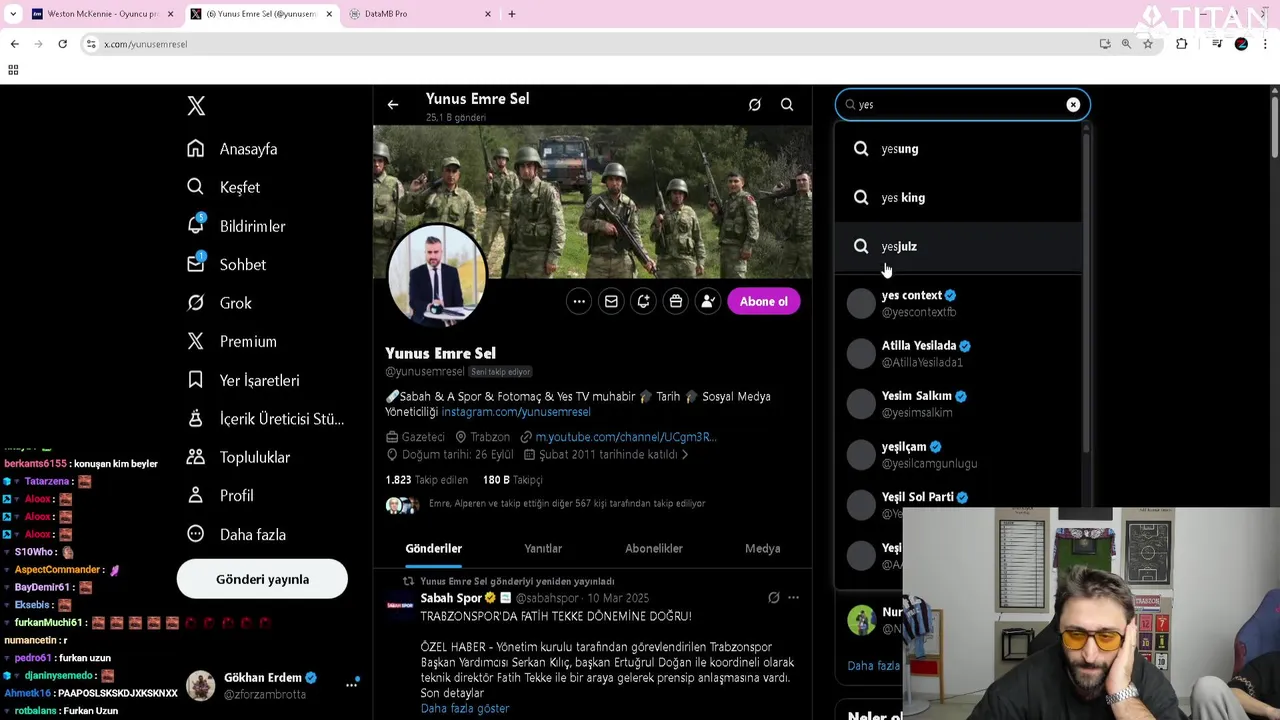Click Gönderi yayınla button

click(262, 579)
